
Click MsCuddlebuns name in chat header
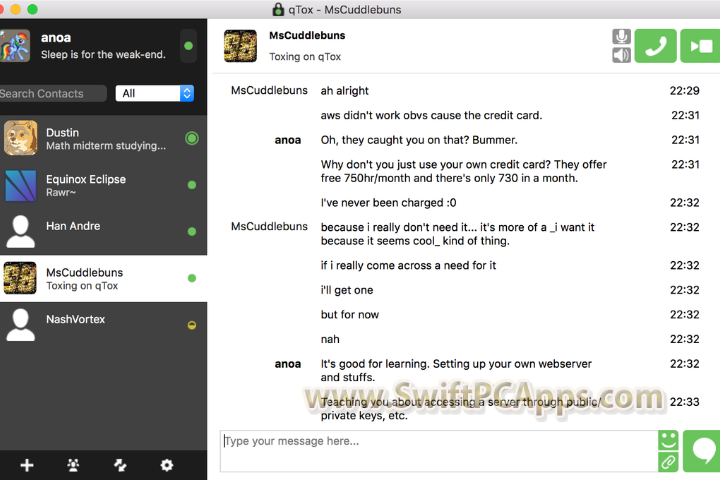pyautogui.click(x=307, y=35)
